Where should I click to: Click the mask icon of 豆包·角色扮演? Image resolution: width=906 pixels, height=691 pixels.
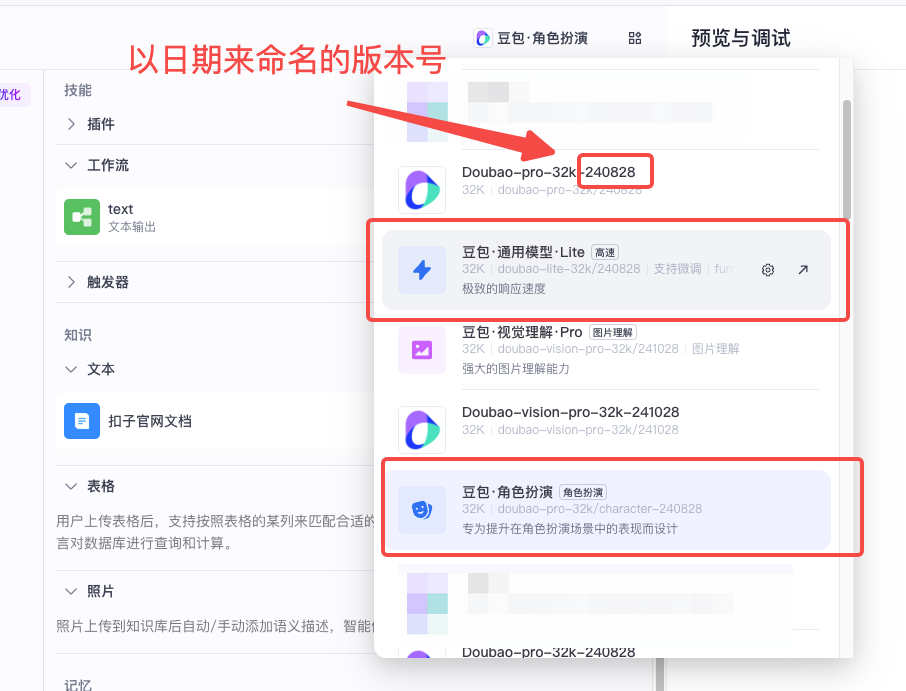pos(422,510)
